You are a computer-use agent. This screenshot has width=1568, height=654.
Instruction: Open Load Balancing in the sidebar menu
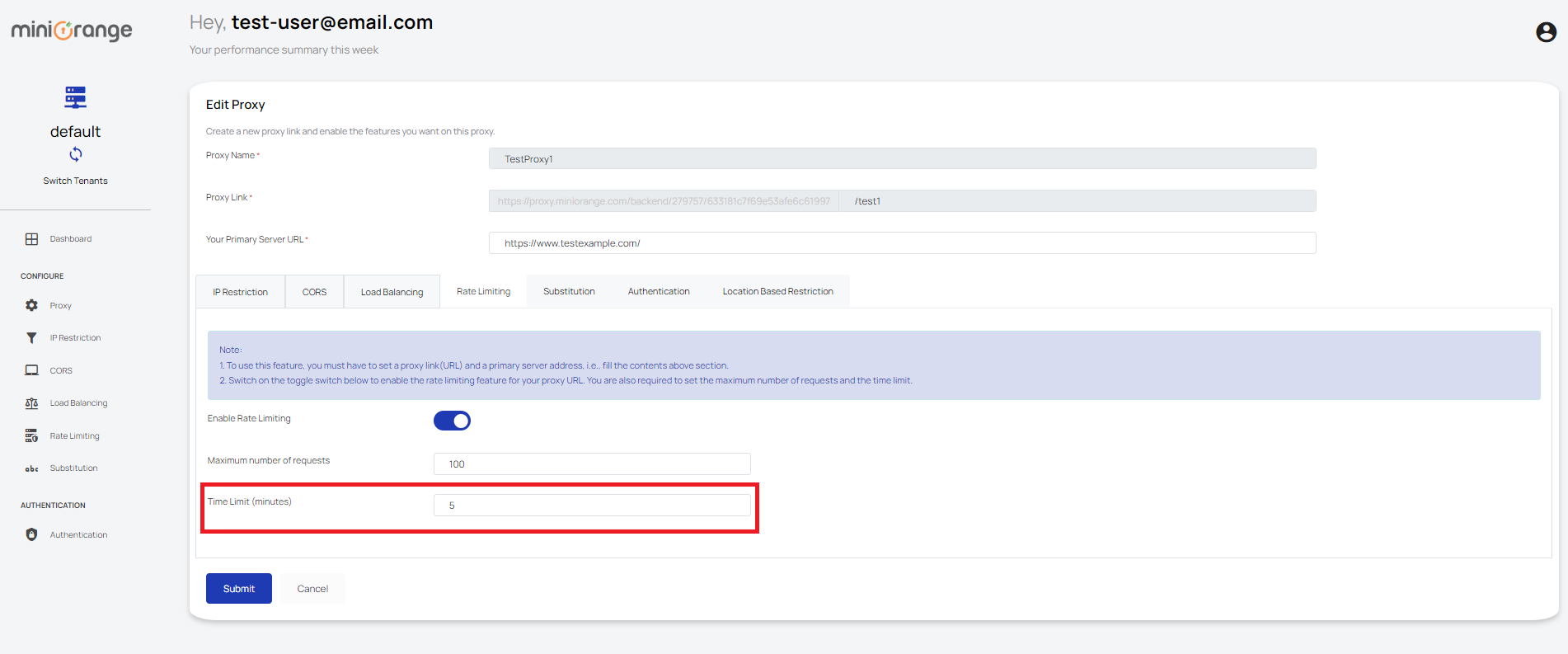(x=78, y=403)
